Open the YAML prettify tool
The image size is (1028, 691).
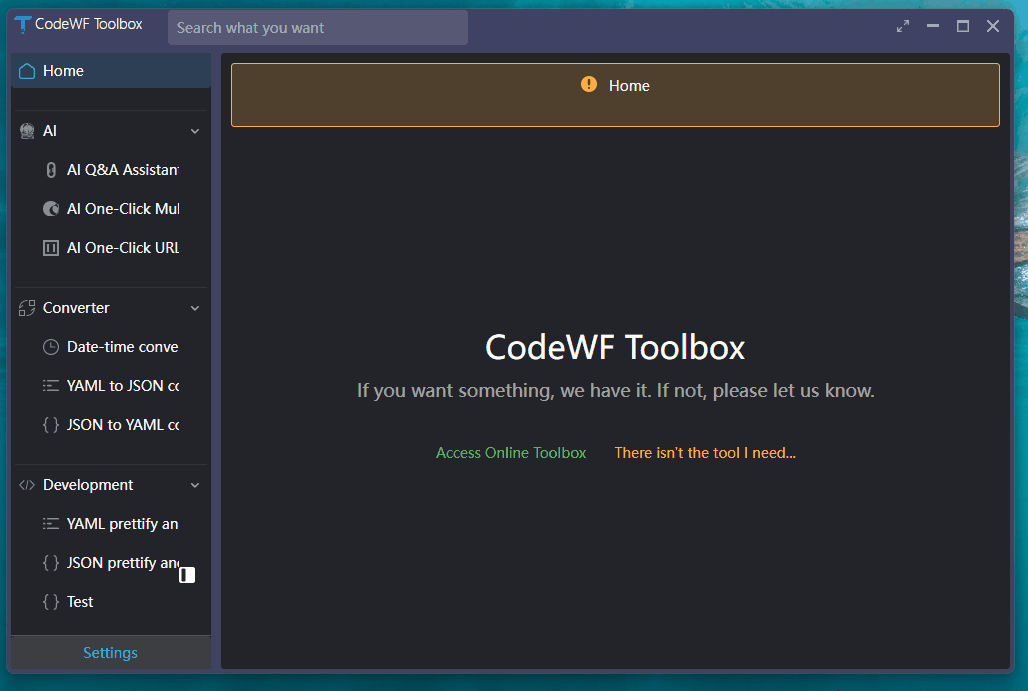(x=122, y=524)
